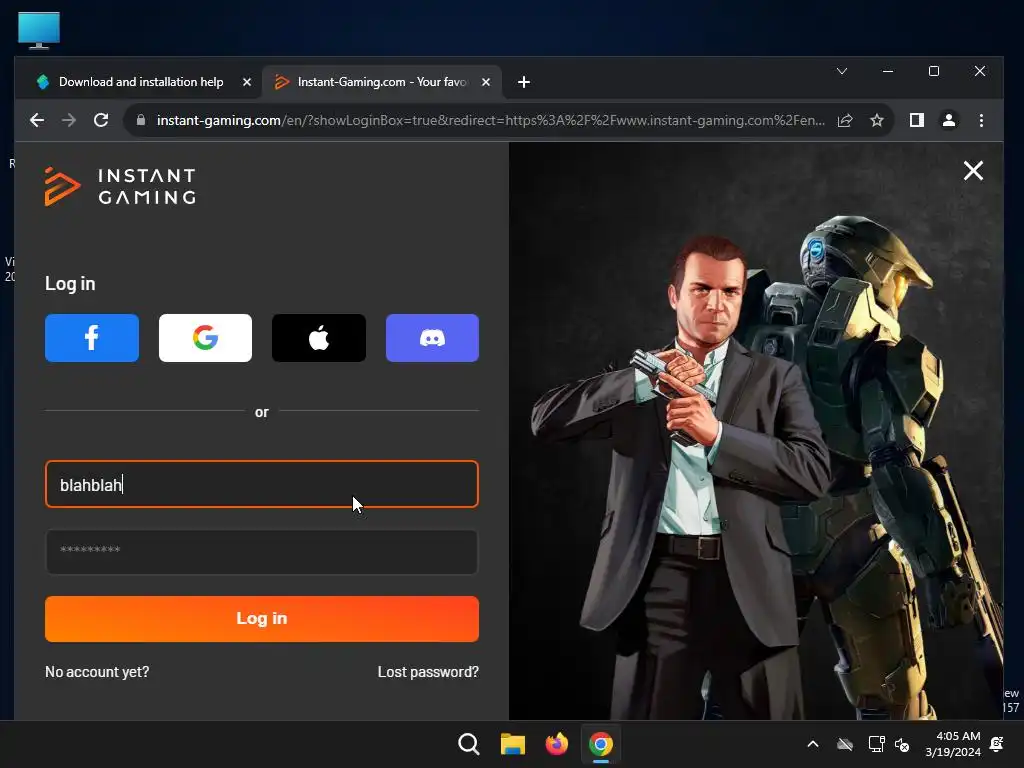Open a new browser tab

click(x=524, y=82)
